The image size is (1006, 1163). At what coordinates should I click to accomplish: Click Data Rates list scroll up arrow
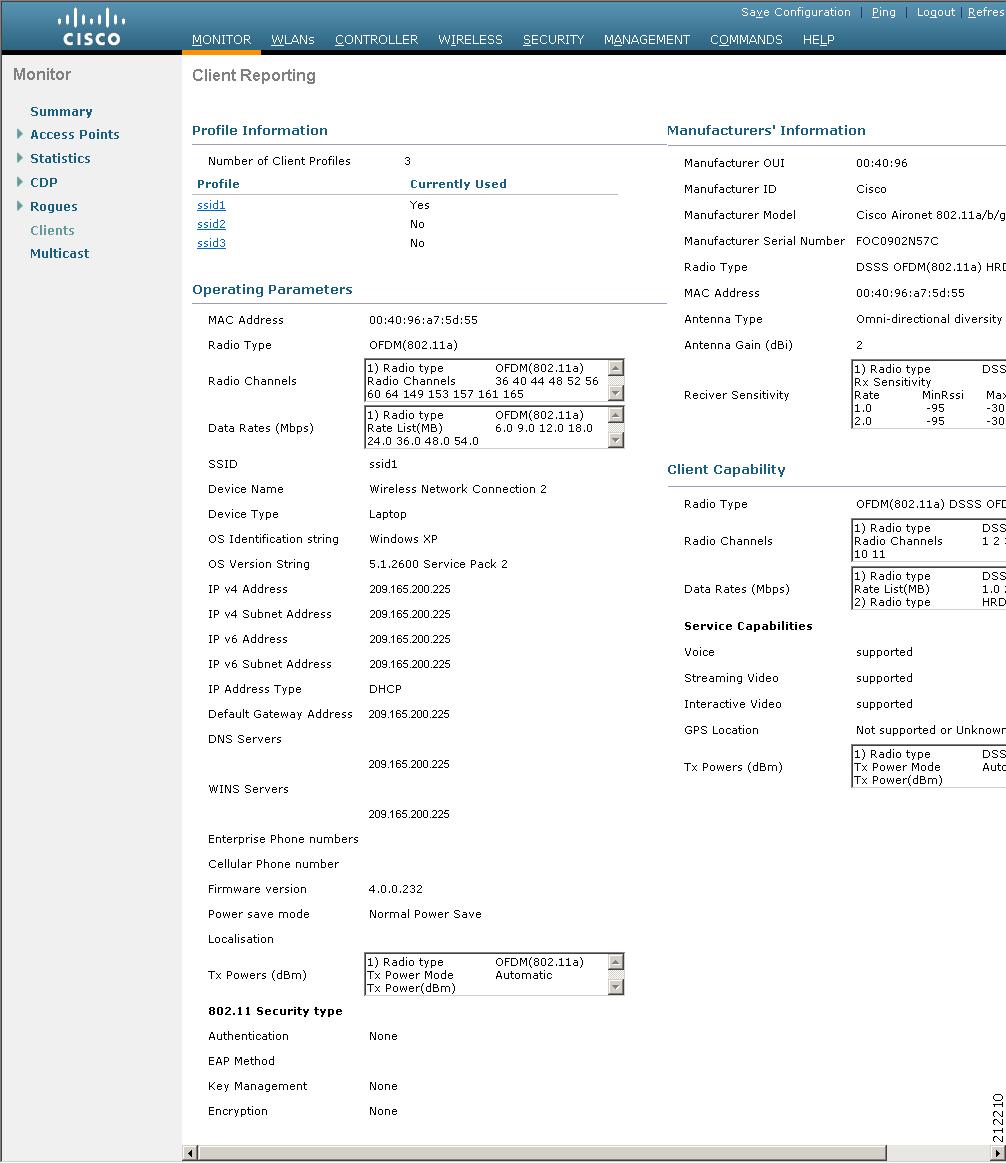coord(615,415)
